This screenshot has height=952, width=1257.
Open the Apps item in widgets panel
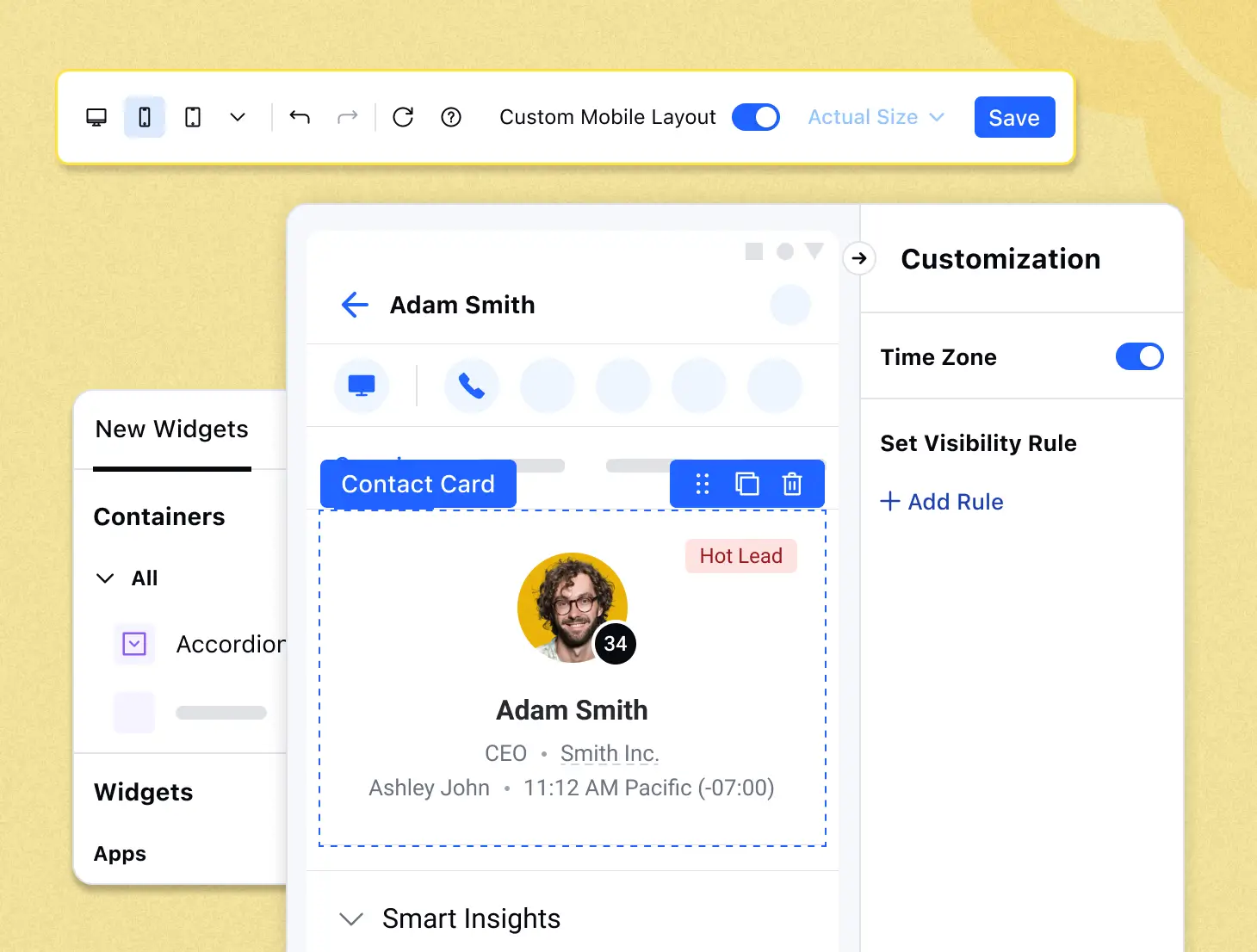(x=120, y=854)
